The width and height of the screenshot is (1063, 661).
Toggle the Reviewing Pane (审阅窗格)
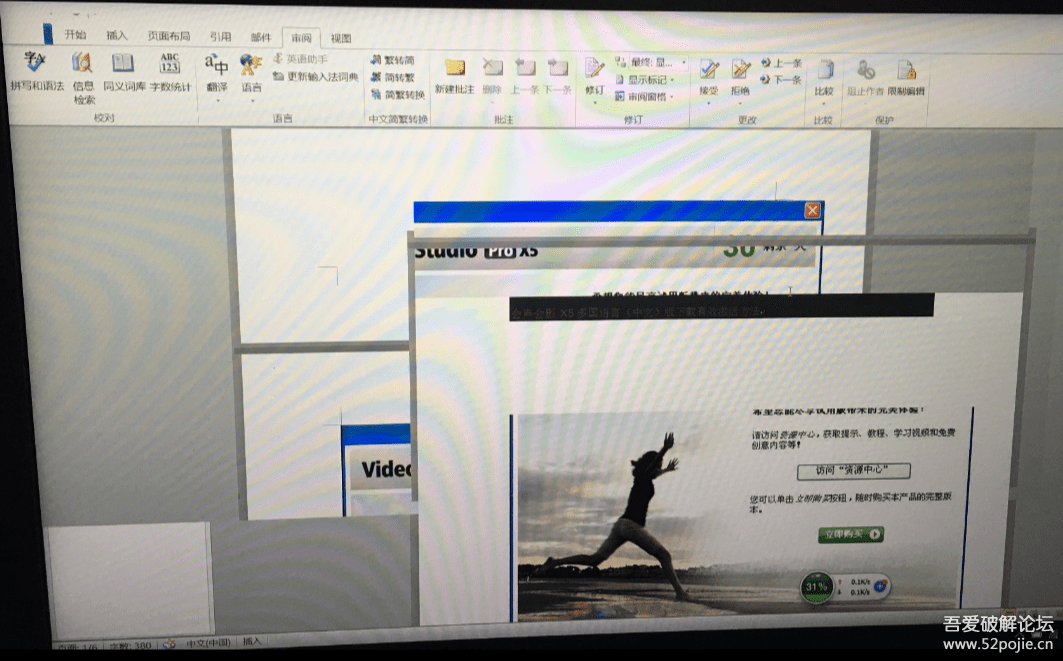[x=645, y=96]
